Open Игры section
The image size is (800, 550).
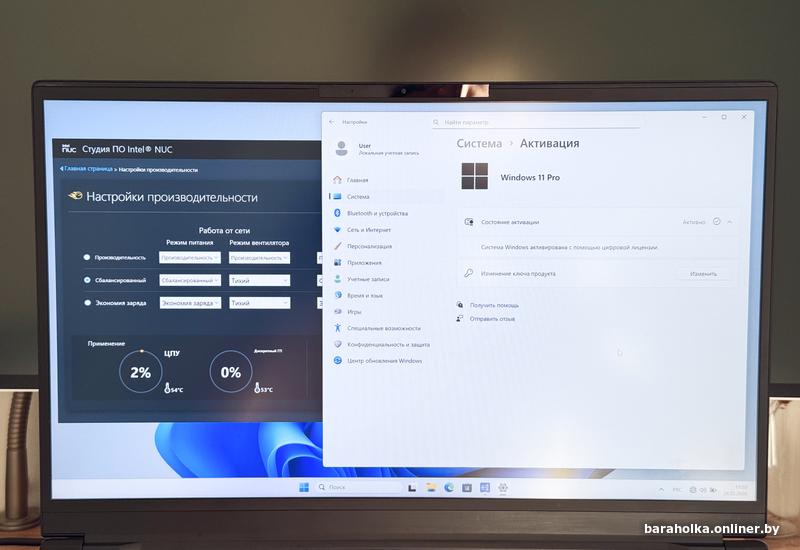(x=387, y=312)
